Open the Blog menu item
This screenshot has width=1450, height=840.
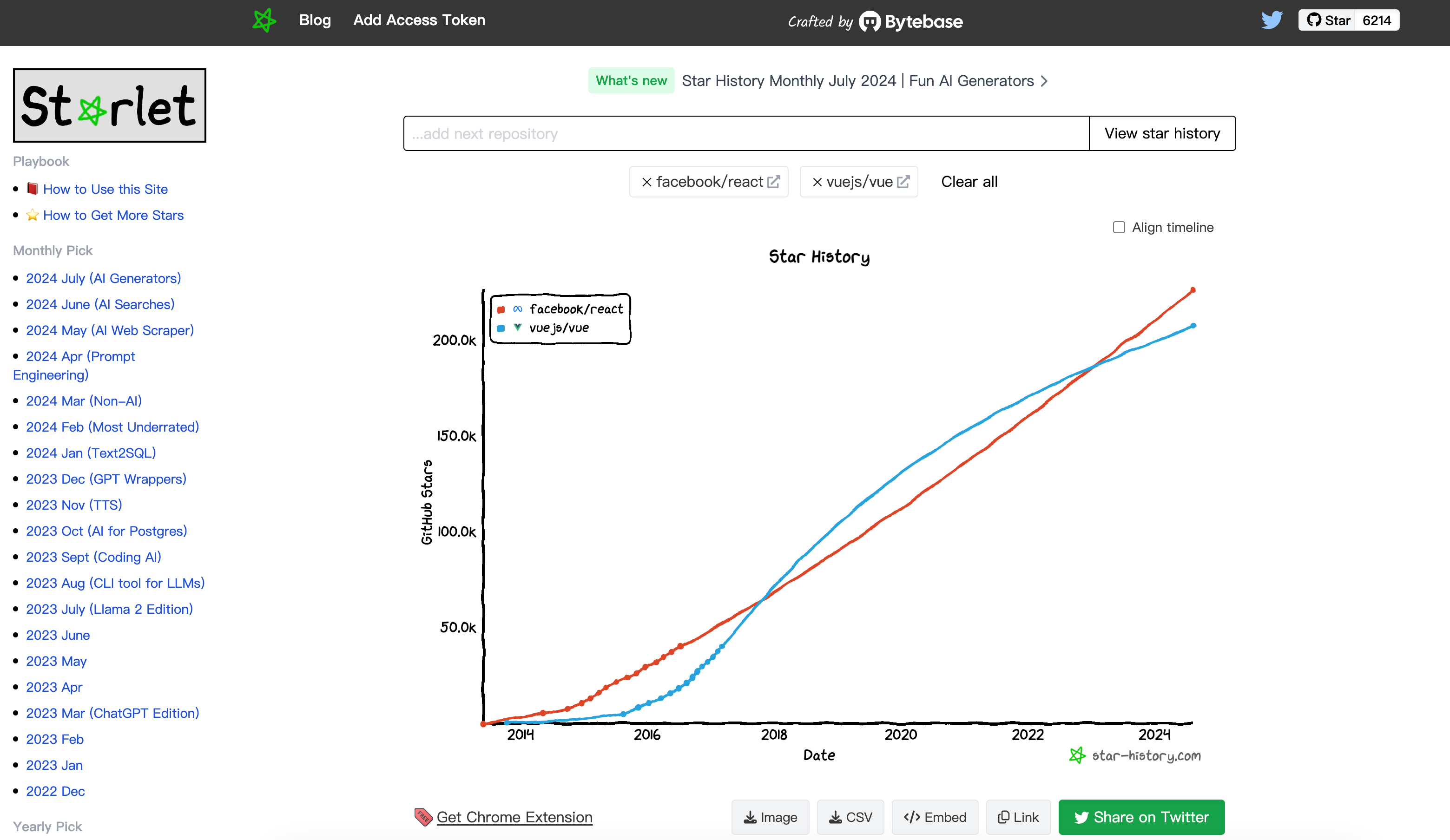[x=315, y=20]
